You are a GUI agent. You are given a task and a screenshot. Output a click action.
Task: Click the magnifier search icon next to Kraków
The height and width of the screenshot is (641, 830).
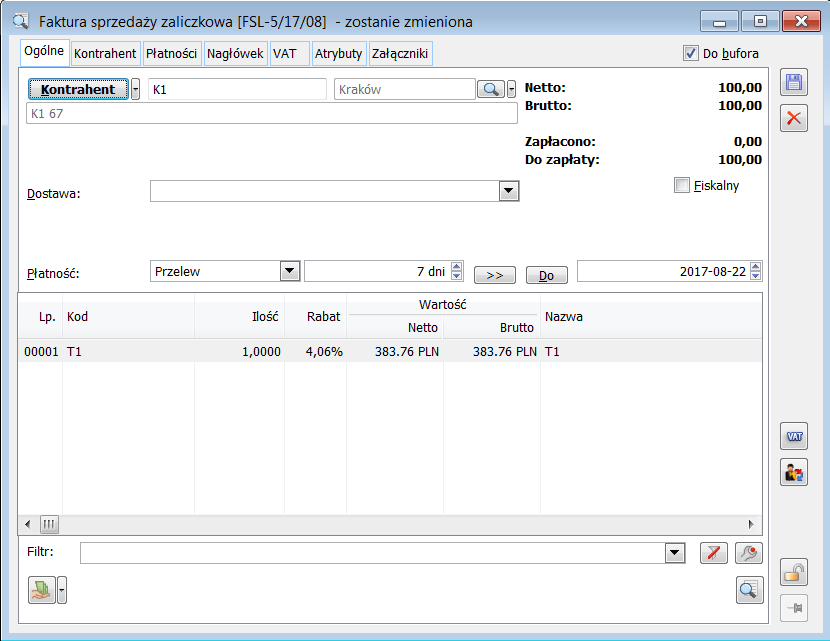tap(490, 89)
